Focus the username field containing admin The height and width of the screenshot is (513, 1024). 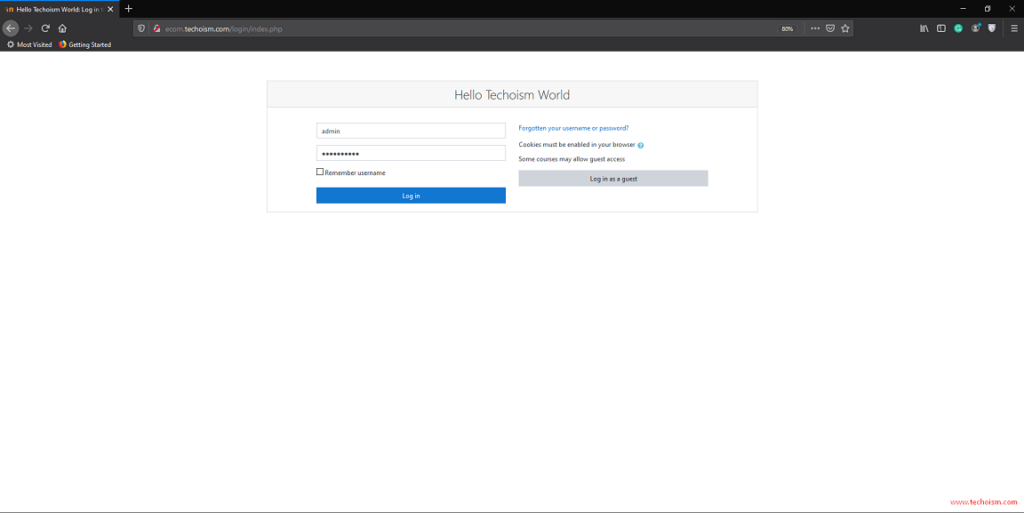(x=411, y=131)
